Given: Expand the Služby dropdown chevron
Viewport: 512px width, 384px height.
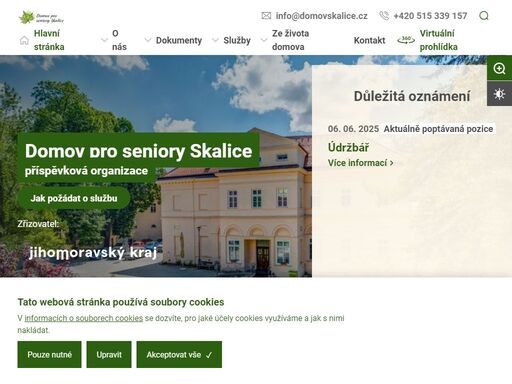Looking at the screenshot, I should tap(215, 40).
